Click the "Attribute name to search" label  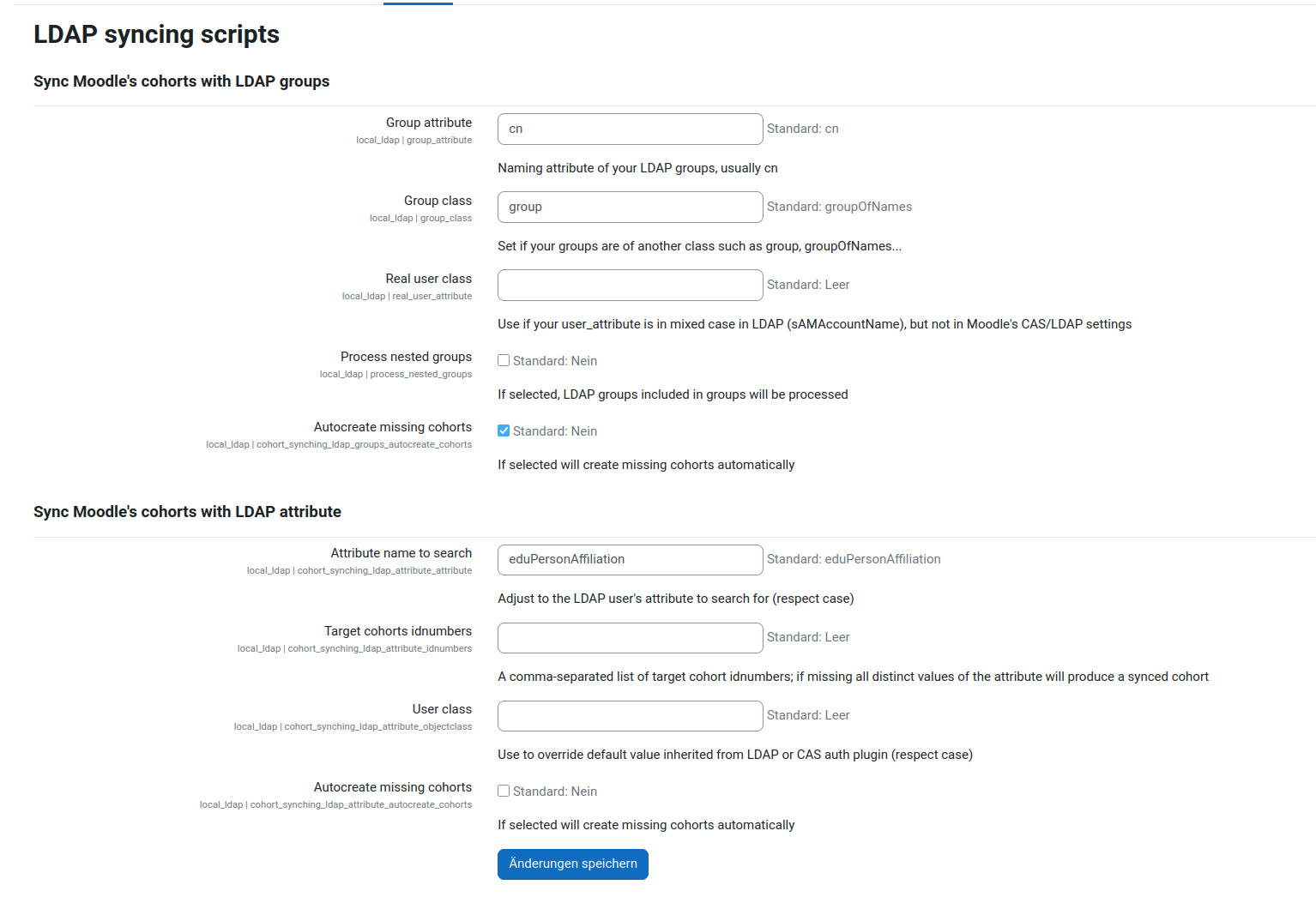pos(401,553)
